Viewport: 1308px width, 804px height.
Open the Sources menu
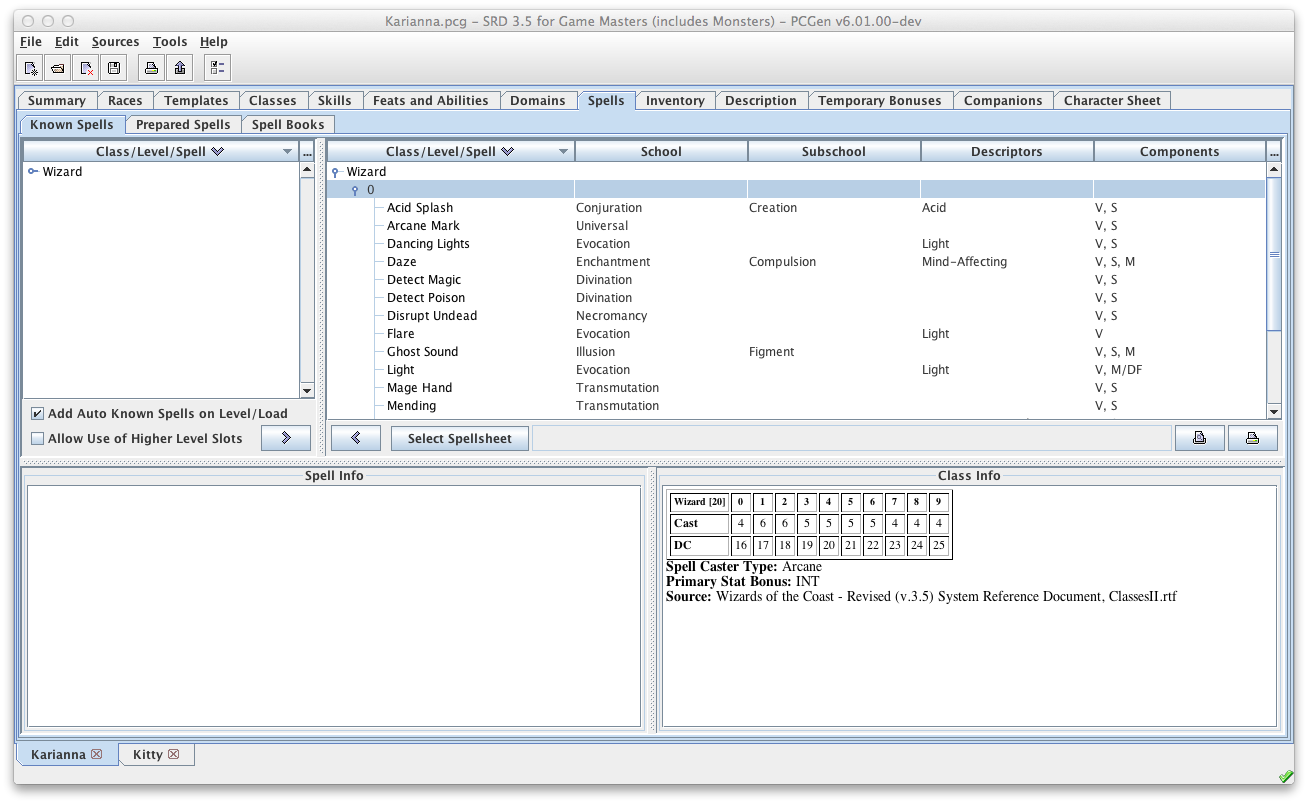(x=115, y=42)
